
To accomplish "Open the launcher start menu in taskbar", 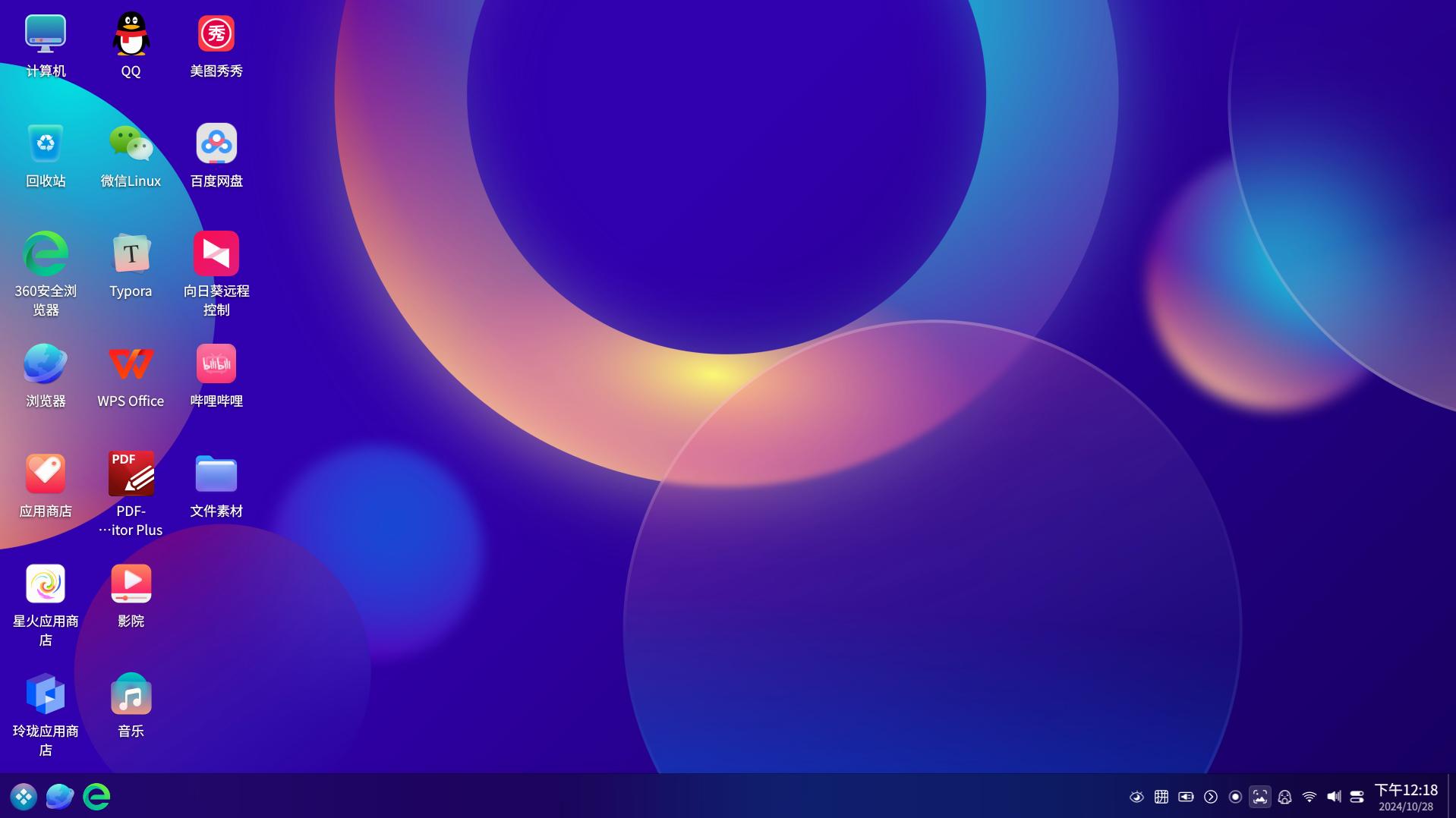I will (x=24, y=797).
